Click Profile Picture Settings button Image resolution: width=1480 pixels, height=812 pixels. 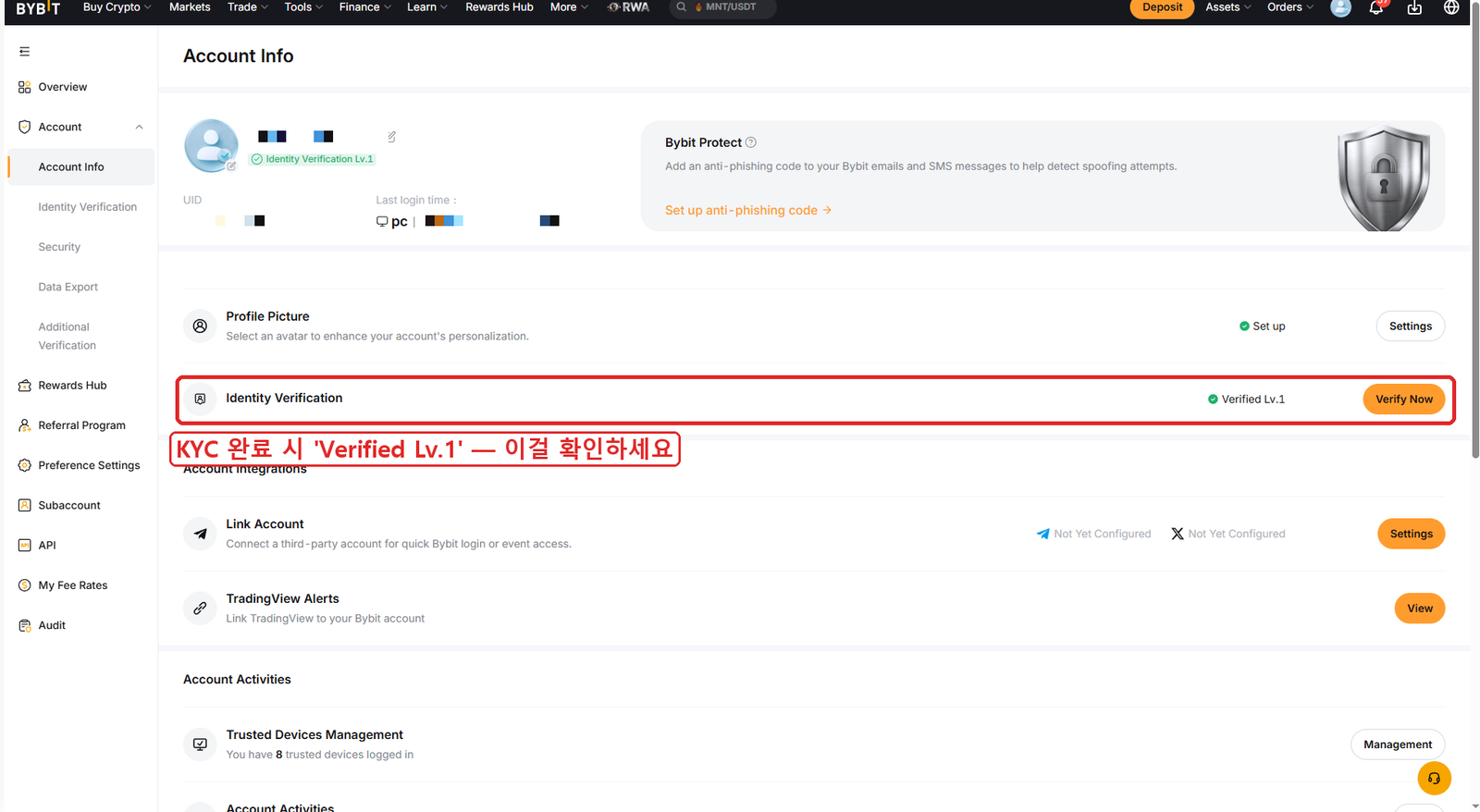1410,326
